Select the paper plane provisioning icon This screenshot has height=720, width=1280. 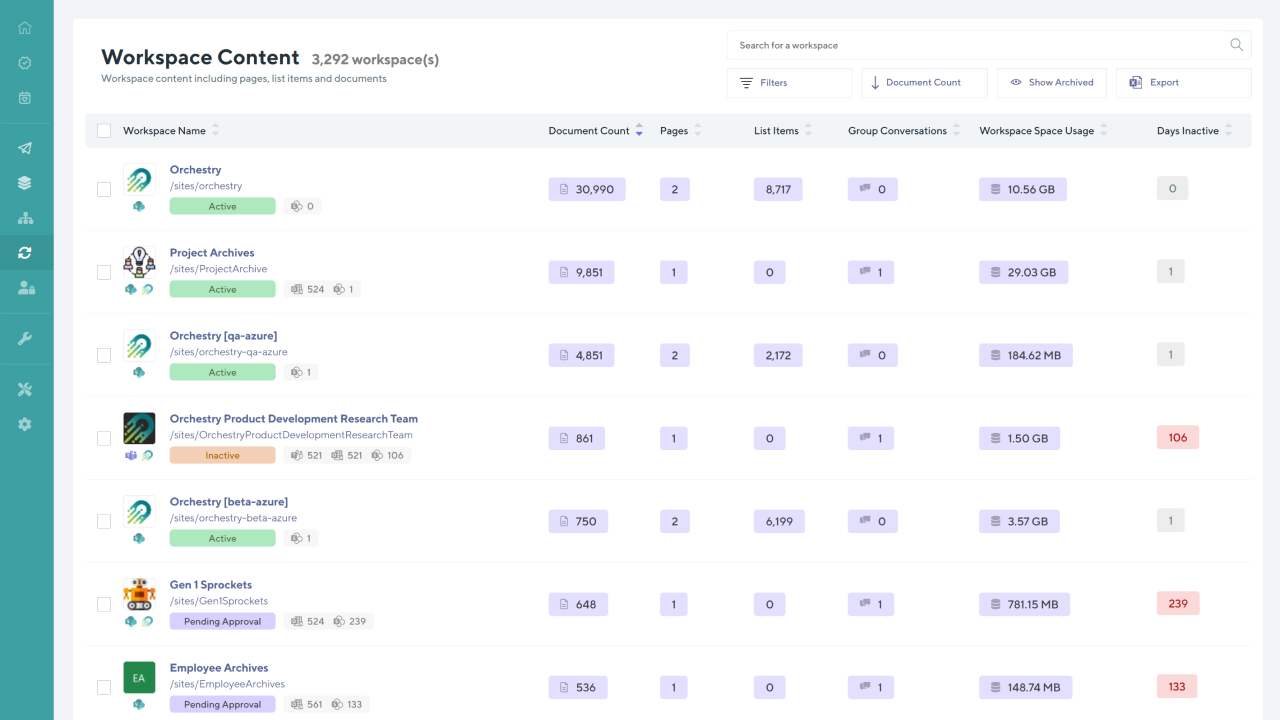point(26,148)
